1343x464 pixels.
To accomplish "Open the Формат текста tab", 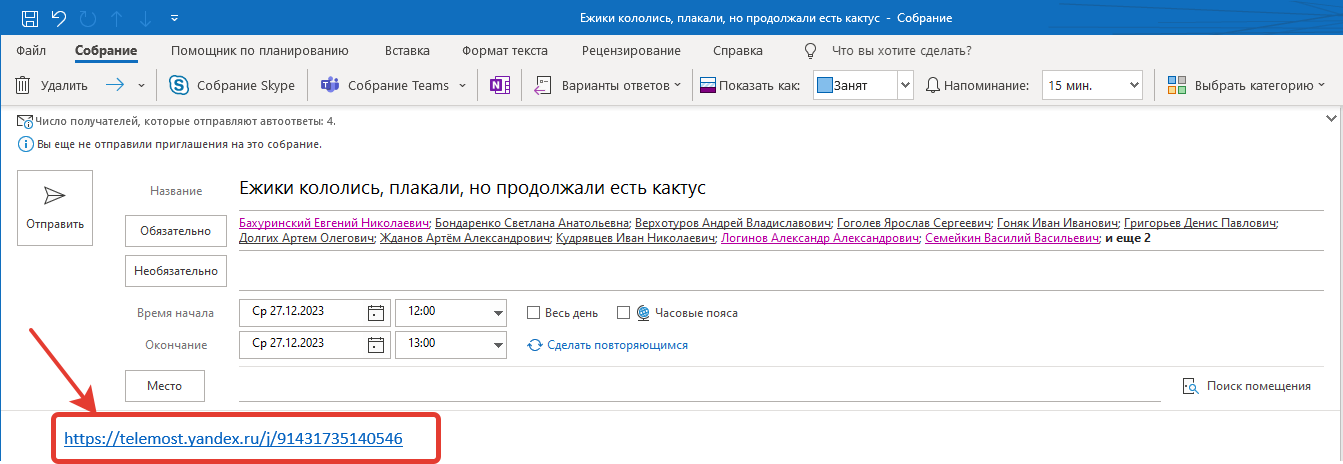I will (505, 50).
